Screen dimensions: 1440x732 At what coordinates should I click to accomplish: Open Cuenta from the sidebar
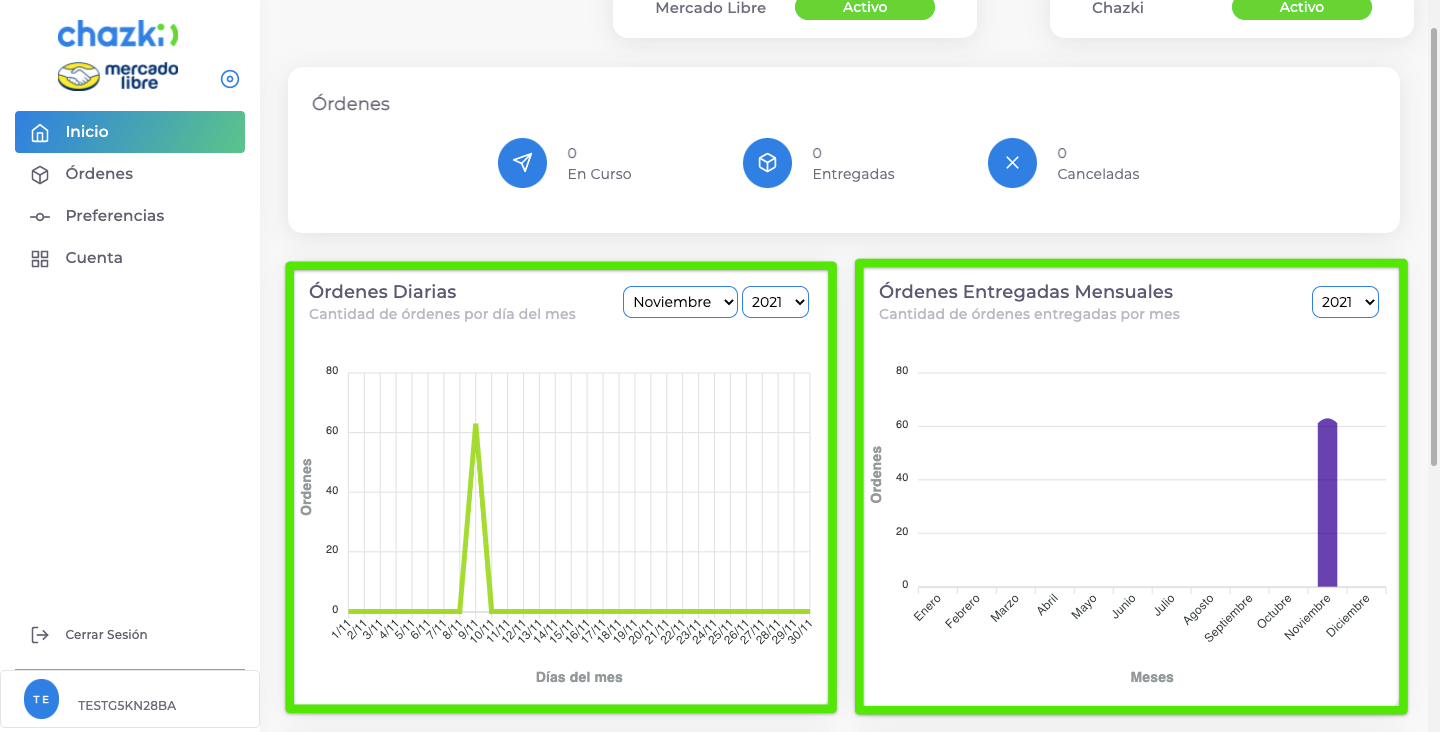tap(93, 258)
